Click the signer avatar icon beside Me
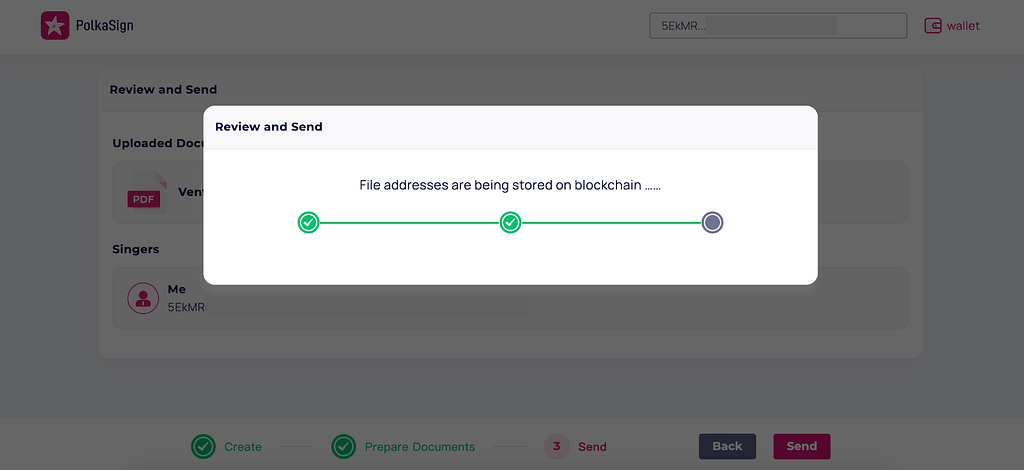 [x=144, y=297]
